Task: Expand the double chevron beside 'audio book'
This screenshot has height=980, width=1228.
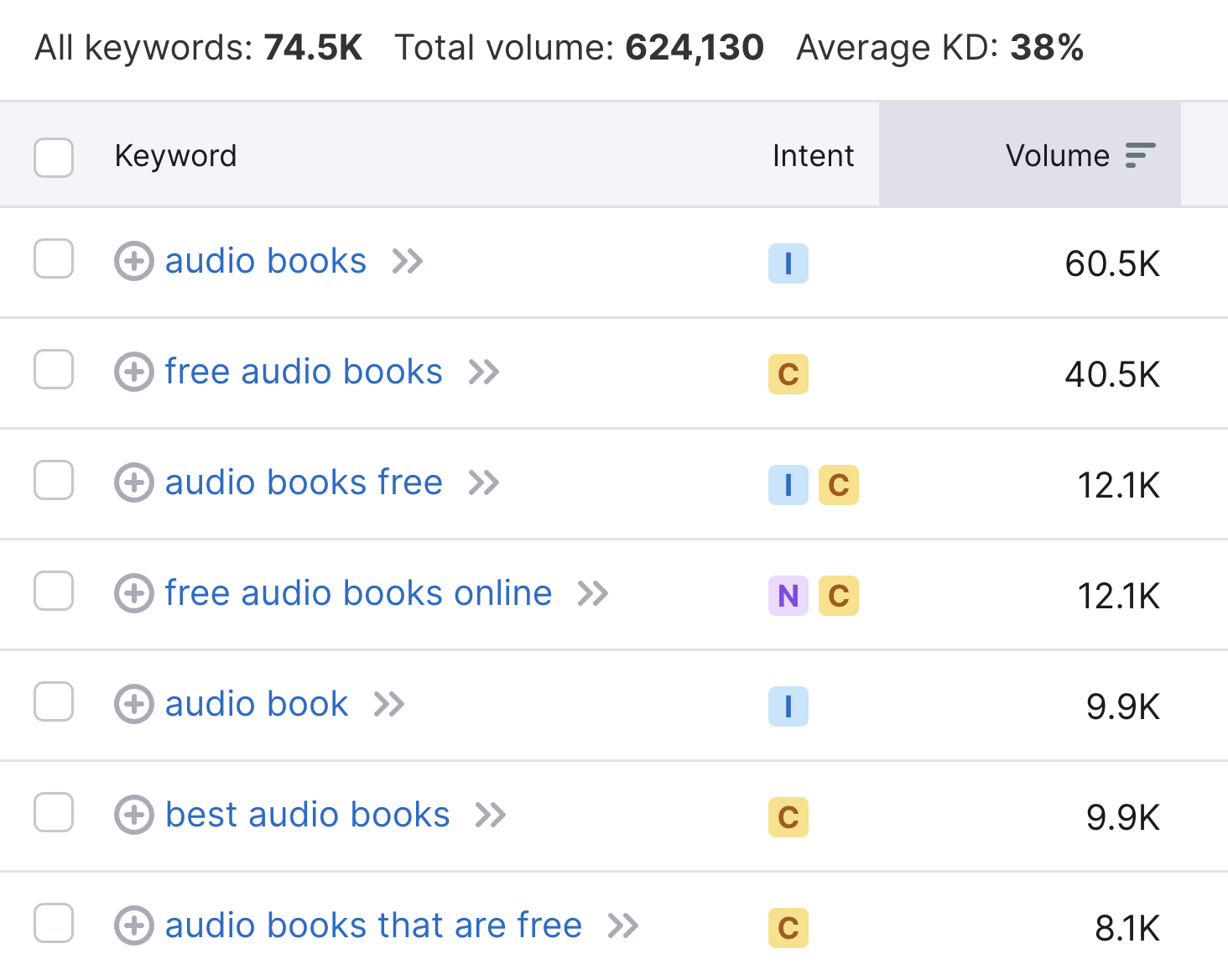Action: 389,704
